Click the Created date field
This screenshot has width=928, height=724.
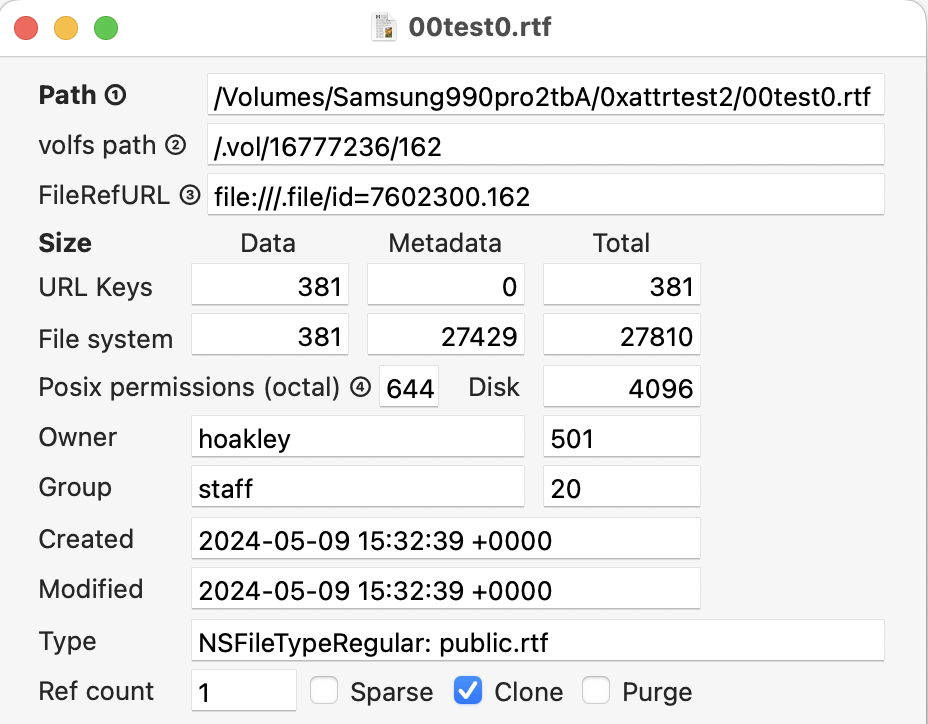445,538
